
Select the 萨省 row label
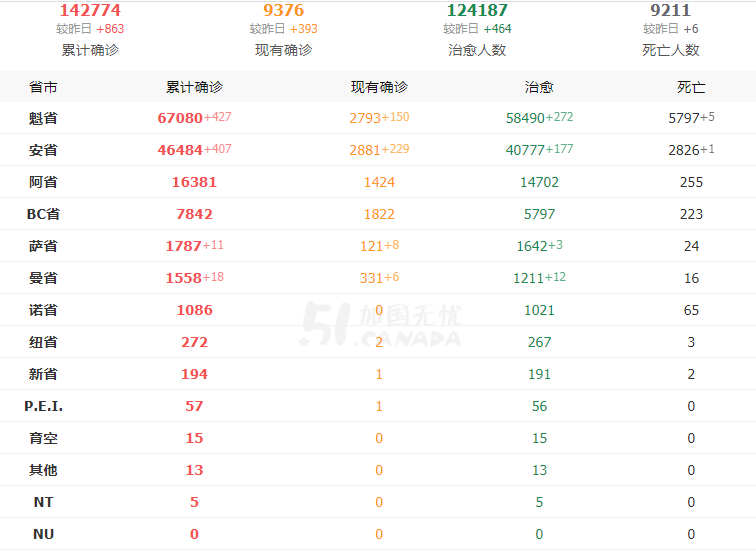pyautogui.click(x=43, y=246)
